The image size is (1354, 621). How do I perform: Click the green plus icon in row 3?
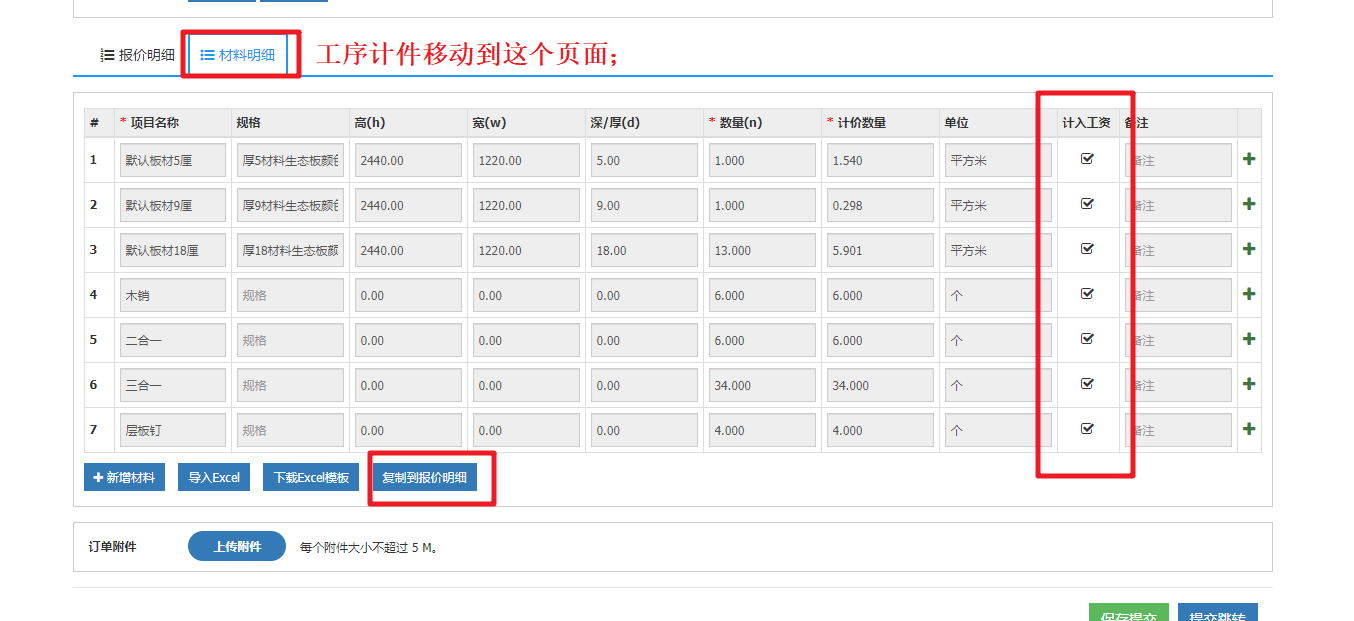(x=1248, y=250)
